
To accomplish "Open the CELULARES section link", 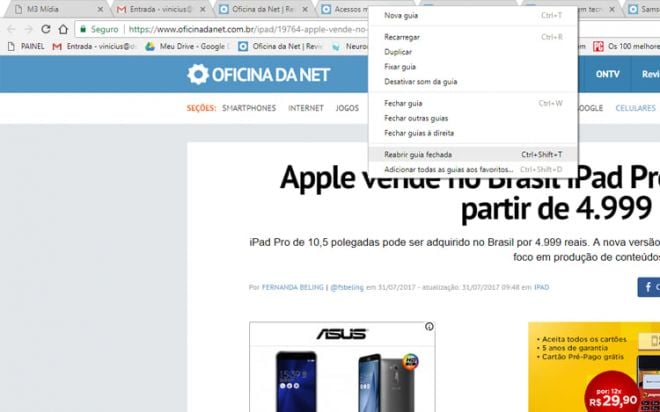I will coord(636,108).
